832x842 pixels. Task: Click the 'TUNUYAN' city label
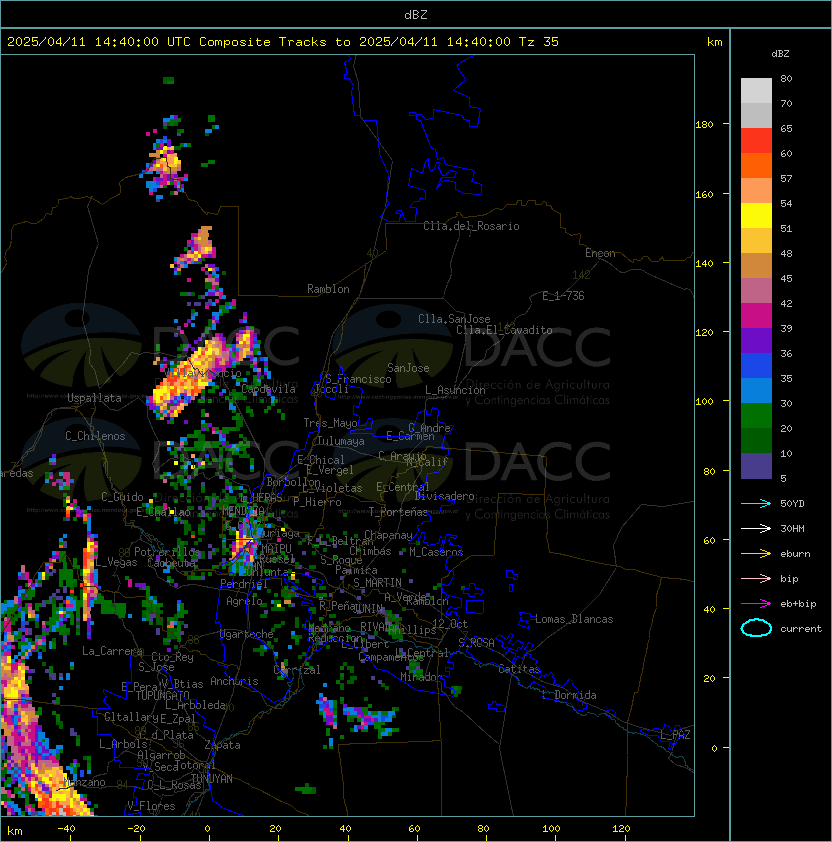pyautogui.click(x=212, y=779)
